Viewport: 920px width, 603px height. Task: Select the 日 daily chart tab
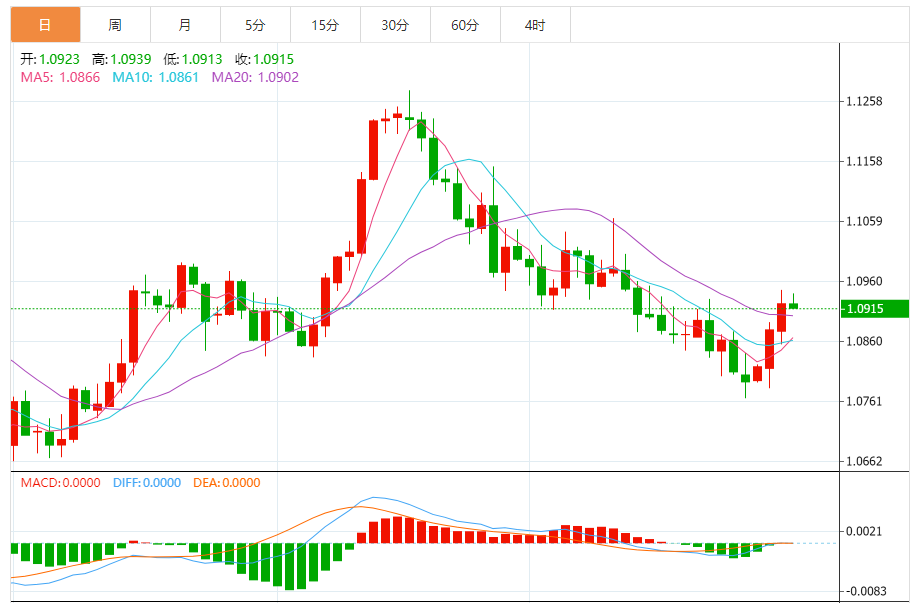[x=45, y=25]
